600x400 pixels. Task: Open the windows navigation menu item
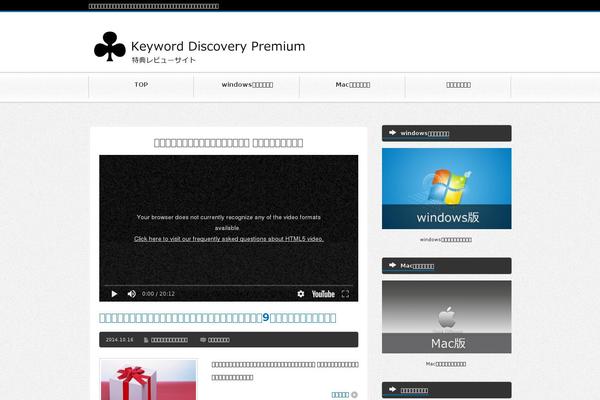pyautogui.click(x=247, y=85)
